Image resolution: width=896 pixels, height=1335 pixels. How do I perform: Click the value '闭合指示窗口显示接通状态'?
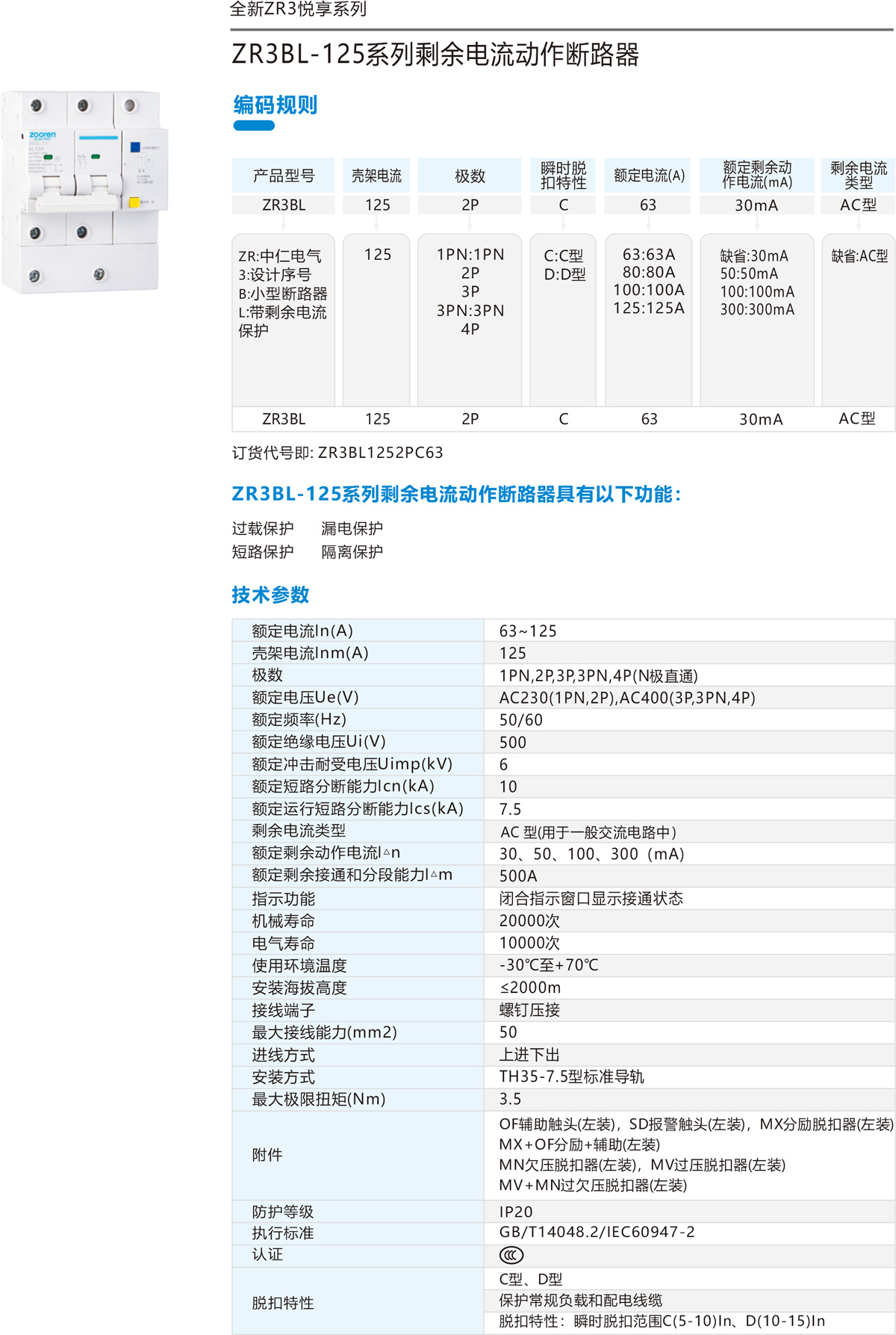click(591, 898)
